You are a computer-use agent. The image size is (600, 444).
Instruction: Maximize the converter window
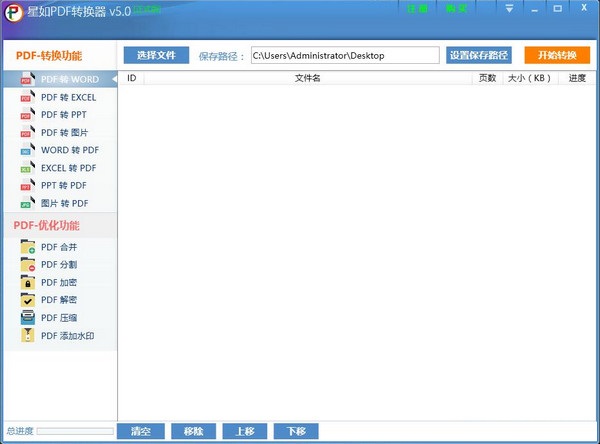558,8
